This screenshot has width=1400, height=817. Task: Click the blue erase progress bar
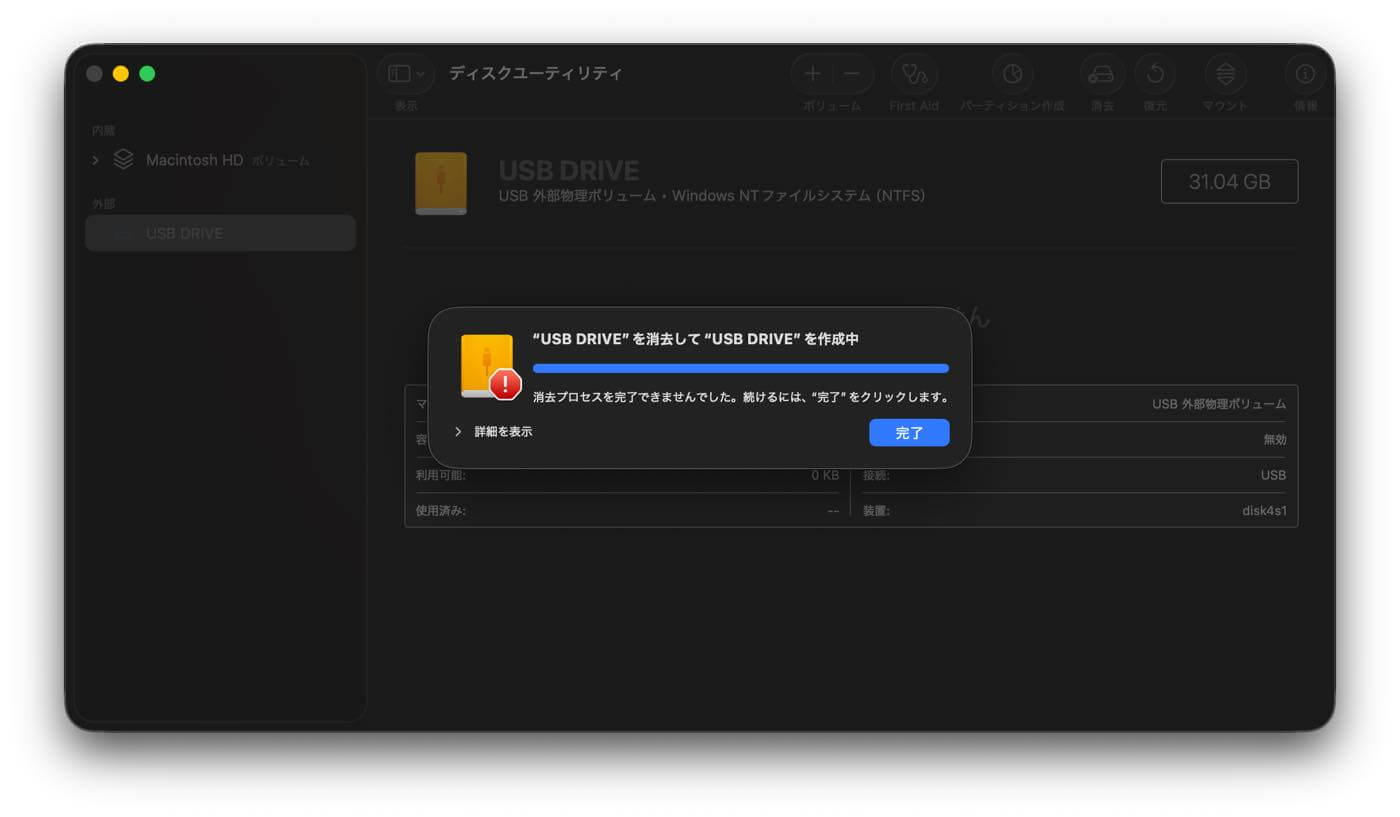click(740, 368)
